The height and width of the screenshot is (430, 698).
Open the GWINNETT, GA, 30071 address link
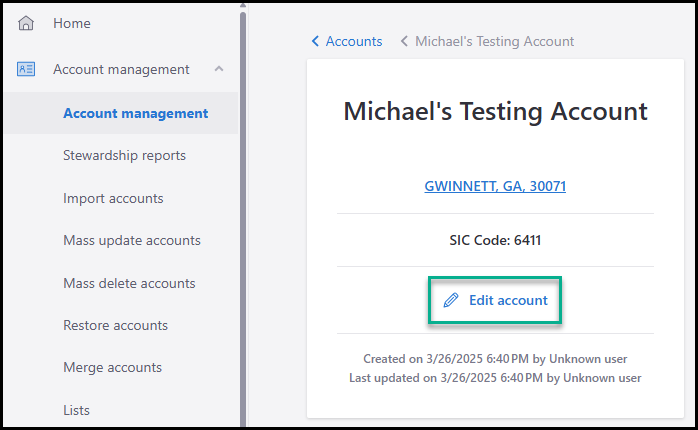click(495, 186)
